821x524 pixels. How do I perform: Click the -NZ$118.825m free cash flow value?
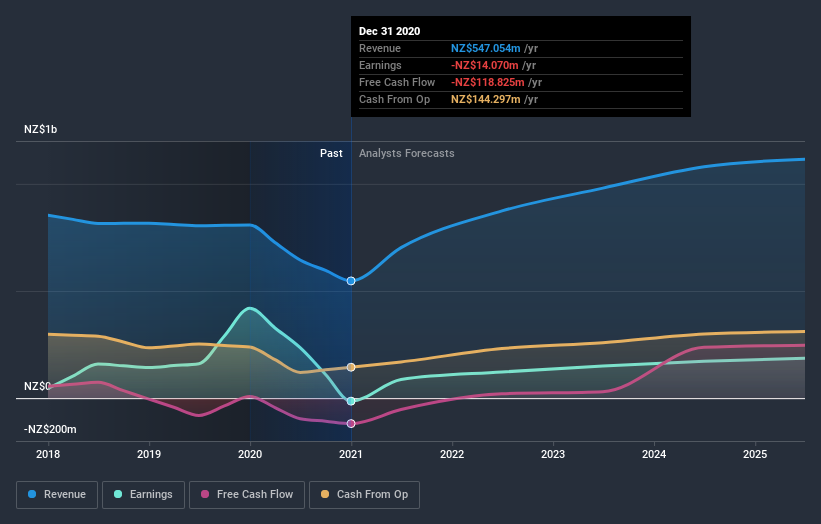(x=488, y=82)
